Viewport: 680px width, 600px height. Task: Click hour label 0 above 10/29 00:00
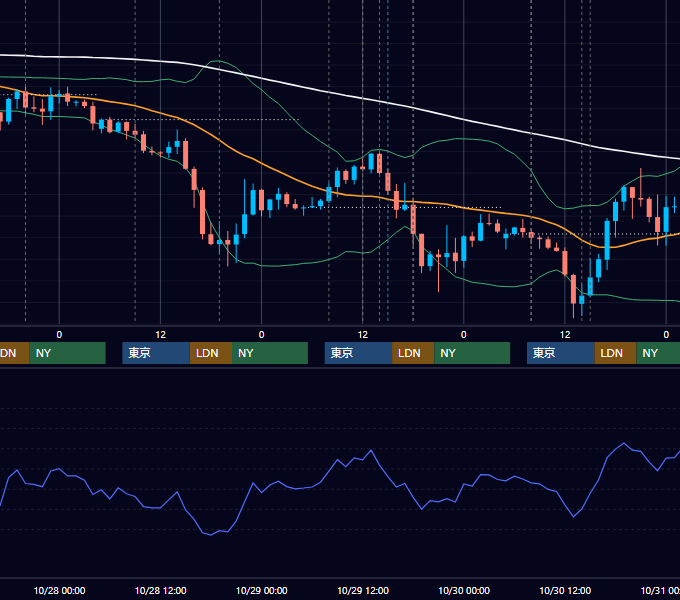tap(262, 335)
